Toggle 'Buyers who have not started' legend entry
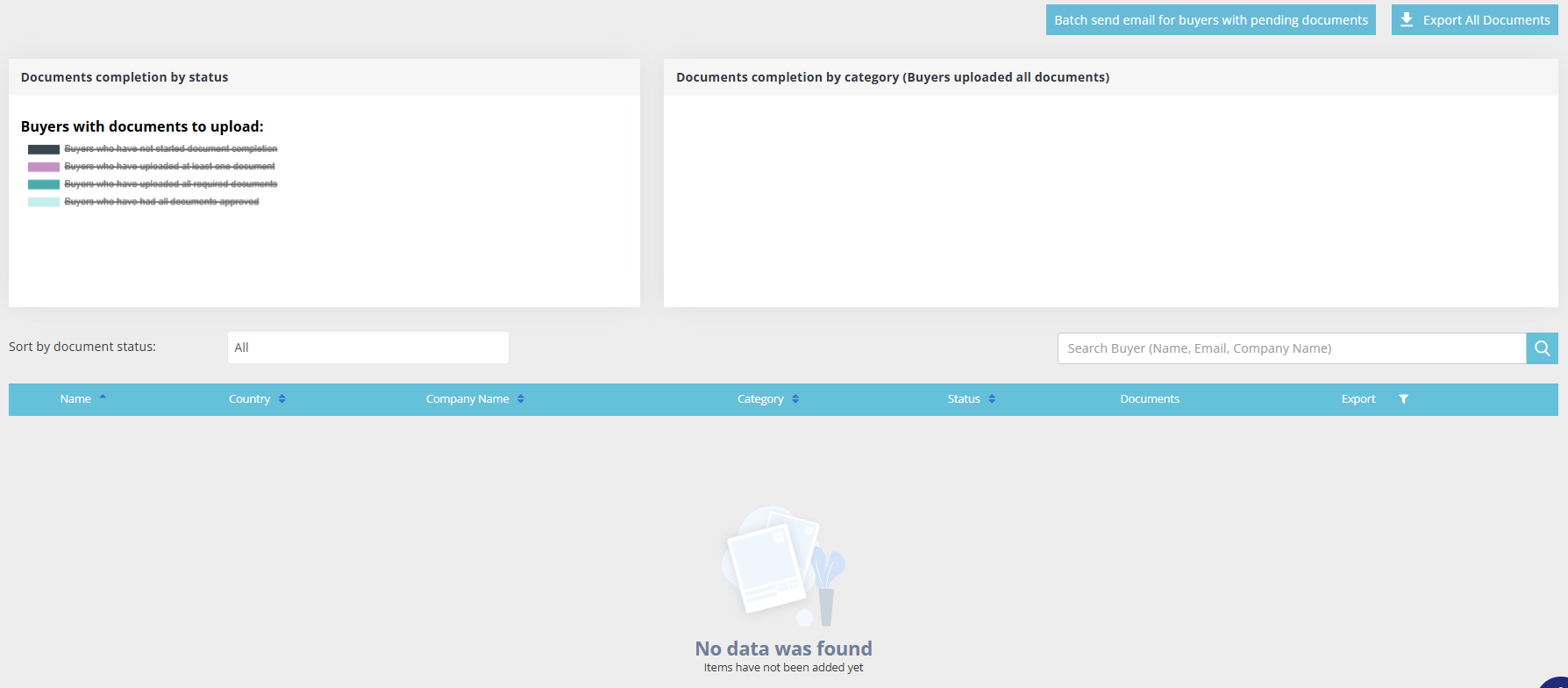The image size is (1568, 688). pyautogui.click(x=170, y=149)
